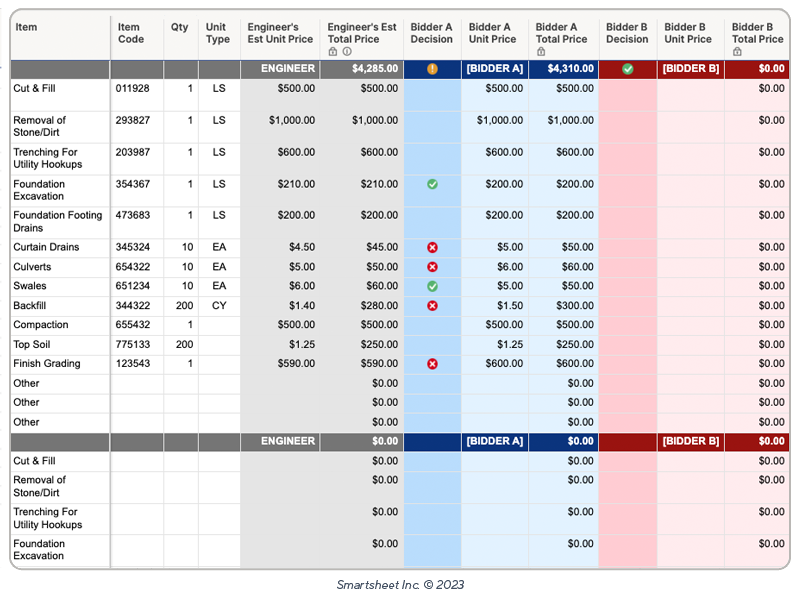Click the $590.00 engineer unit price cell
800x601 pixels.
click(280, 364)
